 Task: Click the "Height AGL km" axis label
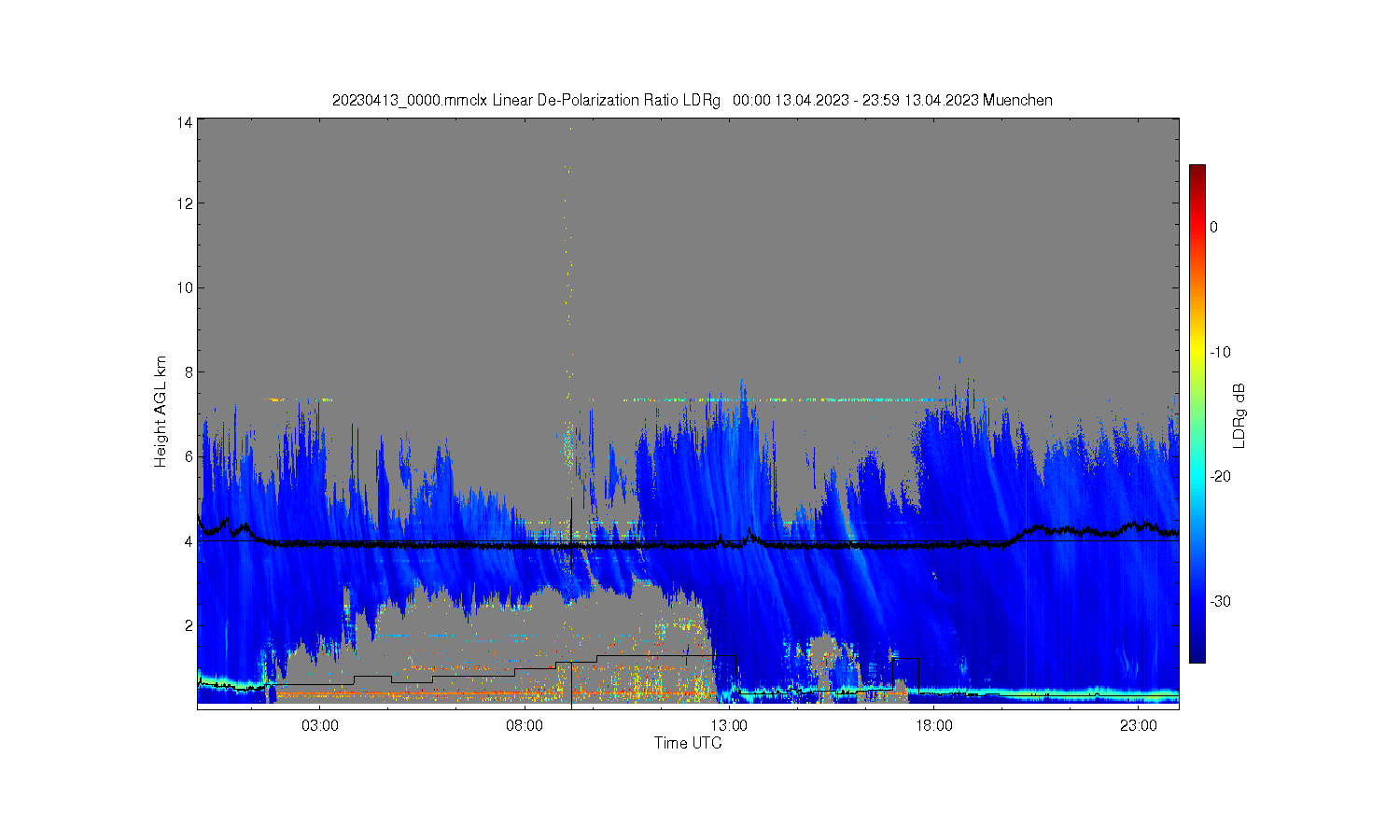click(x=161, y=412)
